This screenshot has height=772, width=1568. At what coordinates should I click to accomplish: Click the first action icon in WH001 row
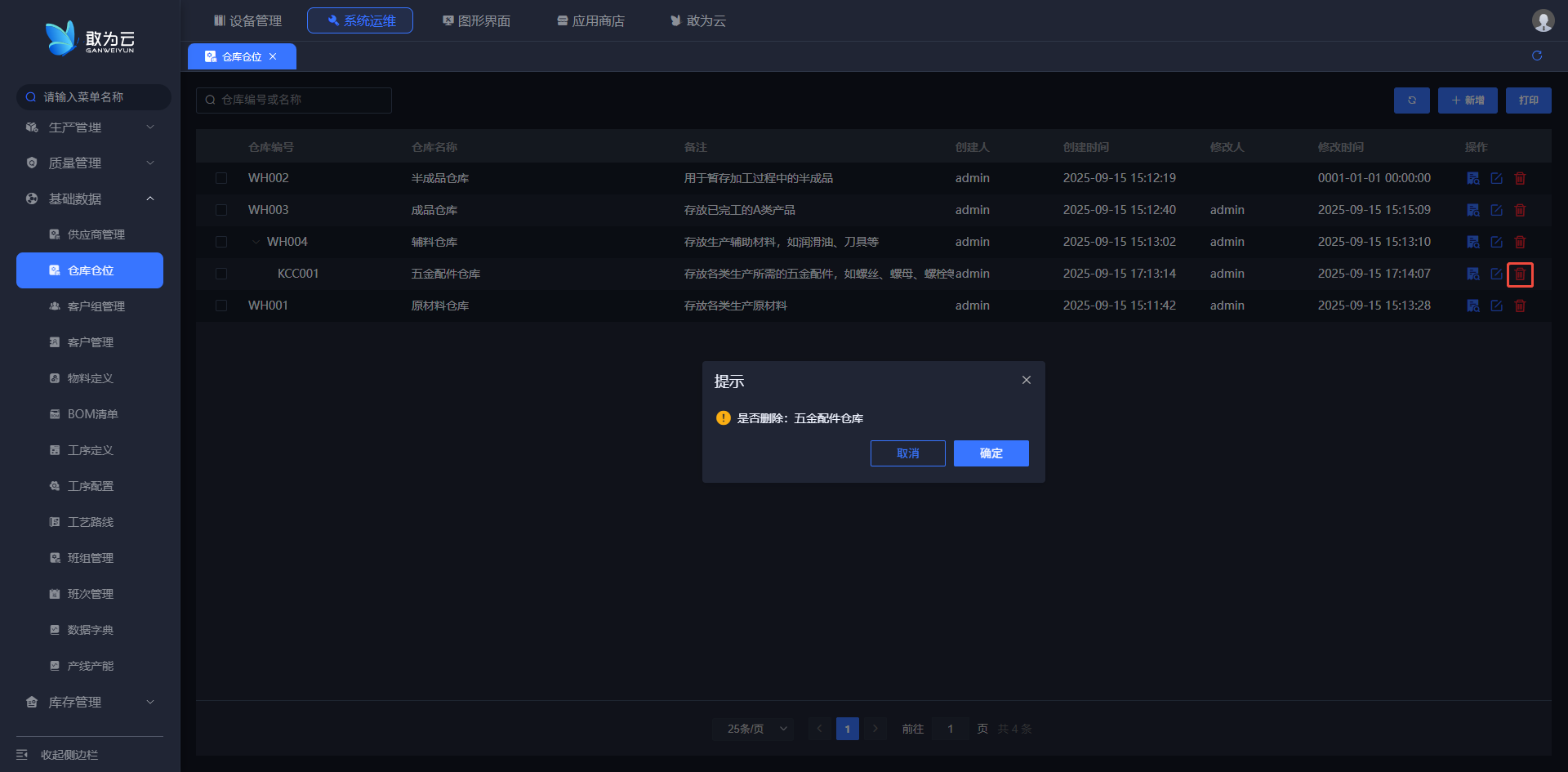click(1473, 306)
